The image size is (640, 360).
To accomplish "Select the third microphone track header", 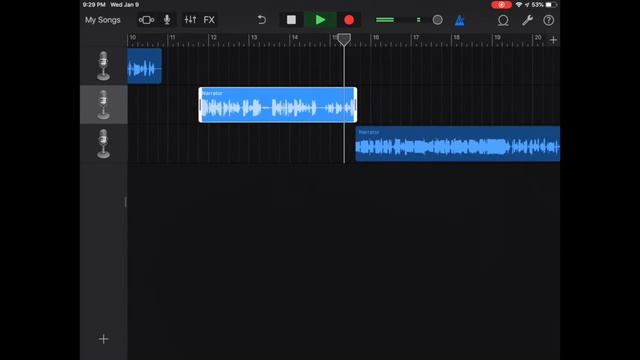I will tap(104, 144).
